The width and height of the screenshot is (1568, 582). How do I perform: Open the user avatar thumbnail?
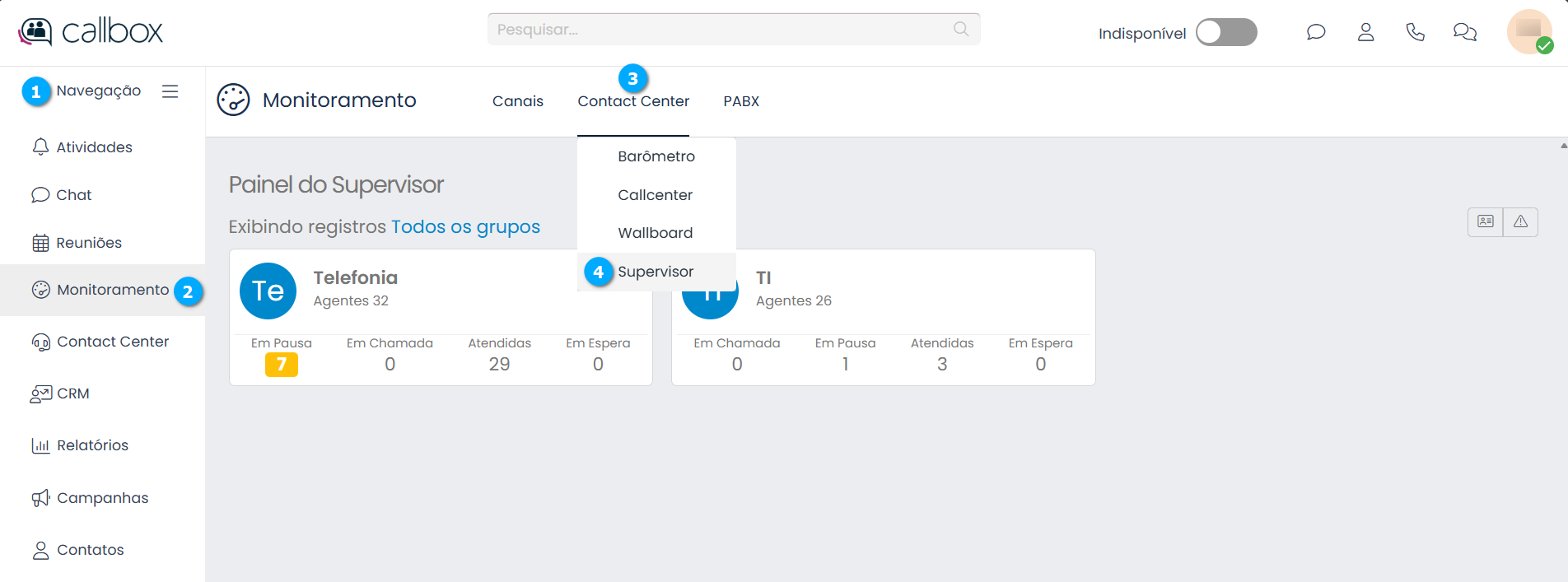[1528, 31]
